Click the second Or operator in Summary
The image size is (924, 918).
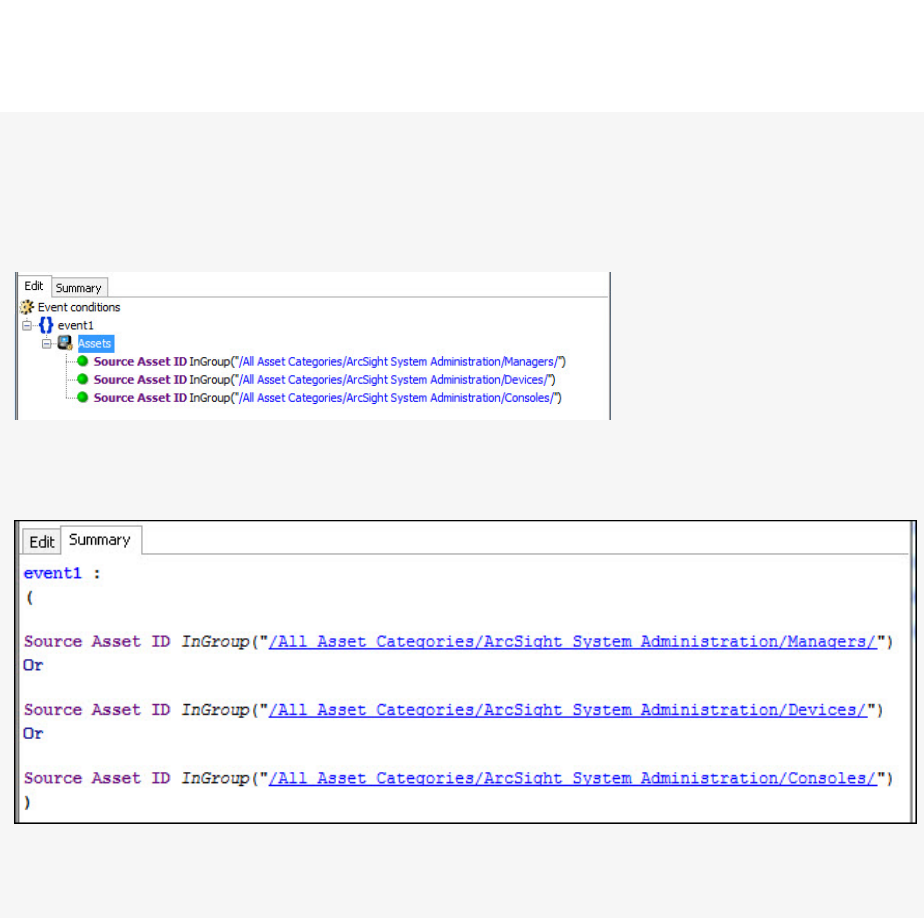33,734
